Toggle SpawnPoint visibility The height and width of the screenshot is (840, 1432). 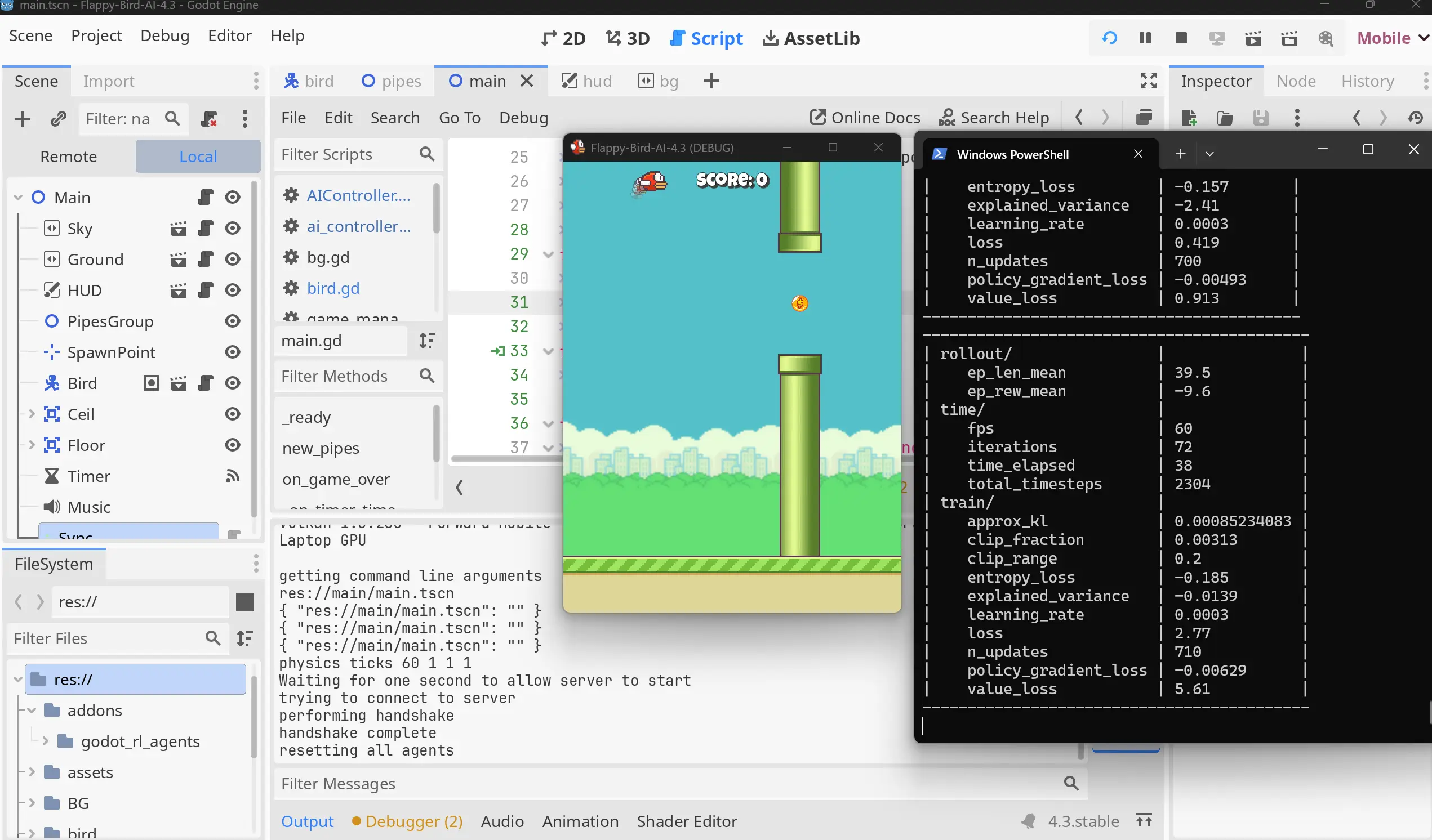coord(233,352)
